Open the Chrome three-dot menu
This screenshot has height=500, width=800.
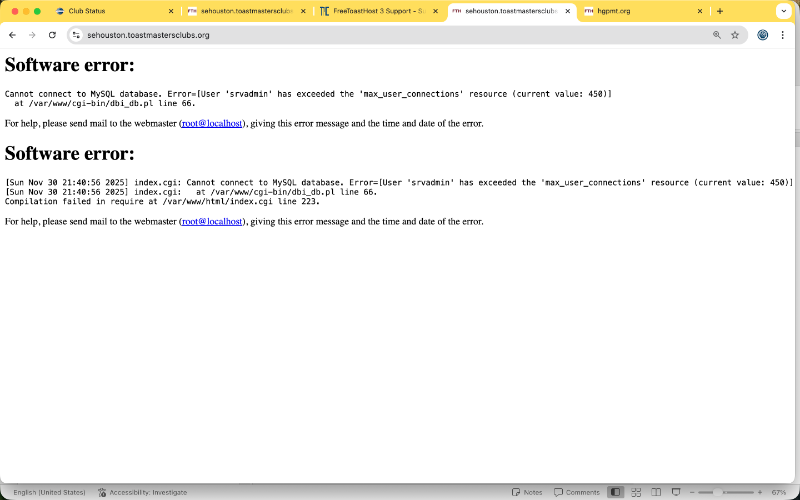tap(783, 34)
